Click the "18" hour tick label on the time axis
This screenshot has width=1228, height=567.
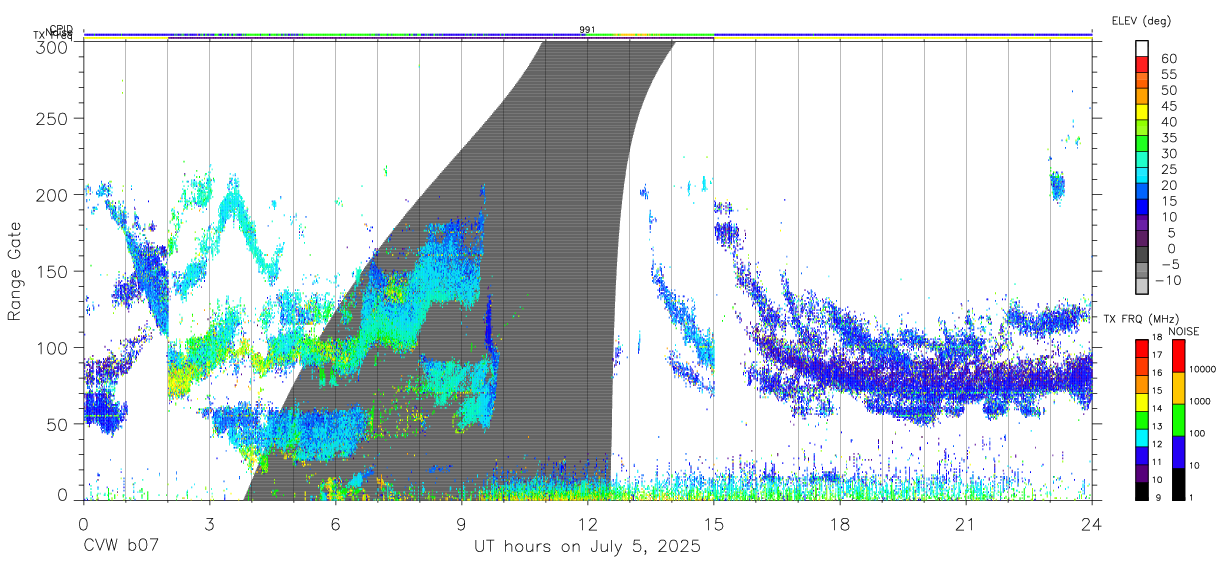pos(840,523)
